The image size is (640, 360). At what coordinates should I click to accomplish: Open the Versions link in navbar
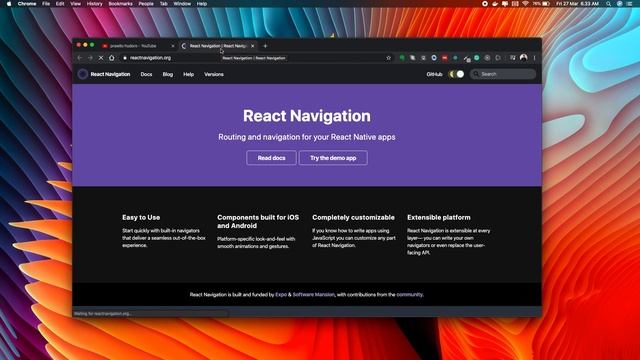(x=214, y=74)
